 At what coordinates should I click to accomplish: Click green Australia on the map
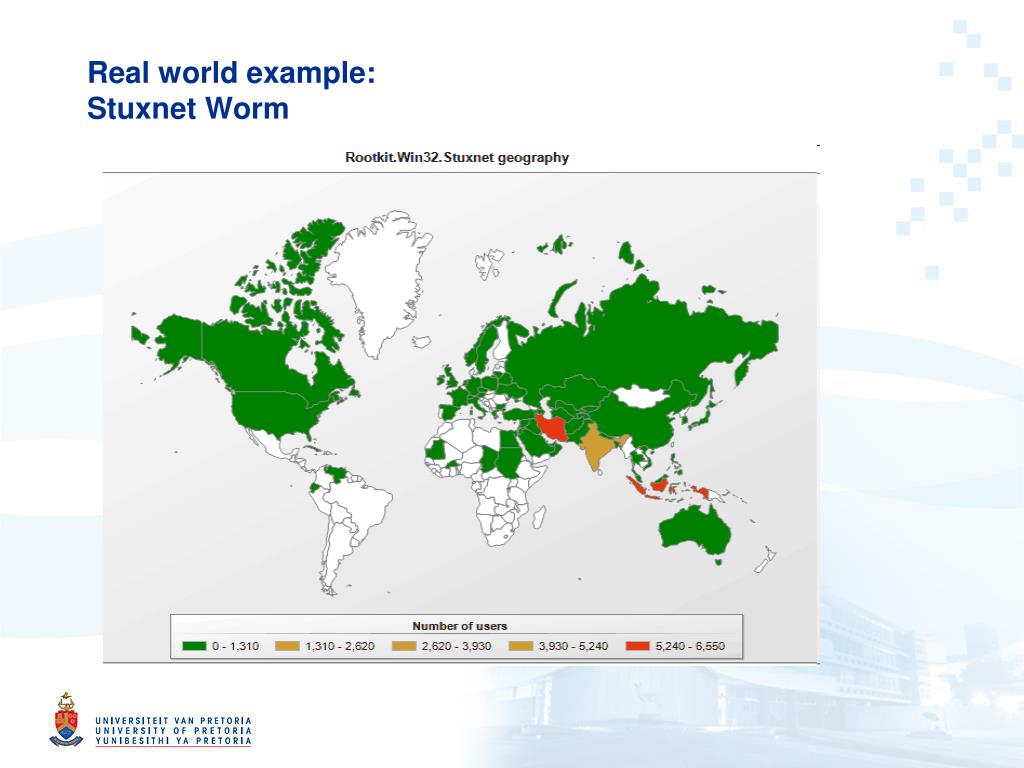(694, 530)
